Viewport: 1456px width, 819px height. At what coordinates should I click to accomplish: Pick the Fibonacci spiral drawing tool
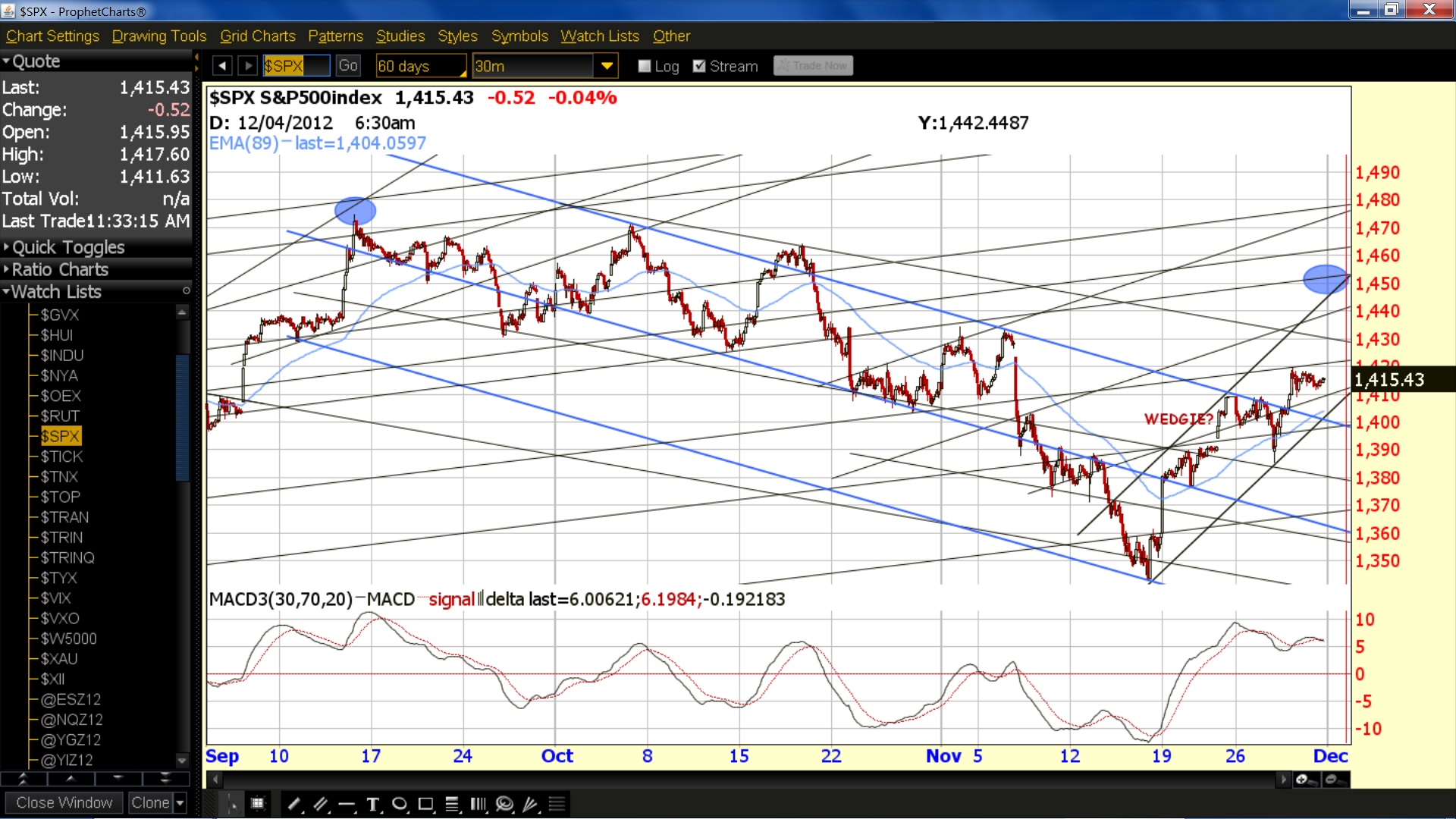click(504, 804)
